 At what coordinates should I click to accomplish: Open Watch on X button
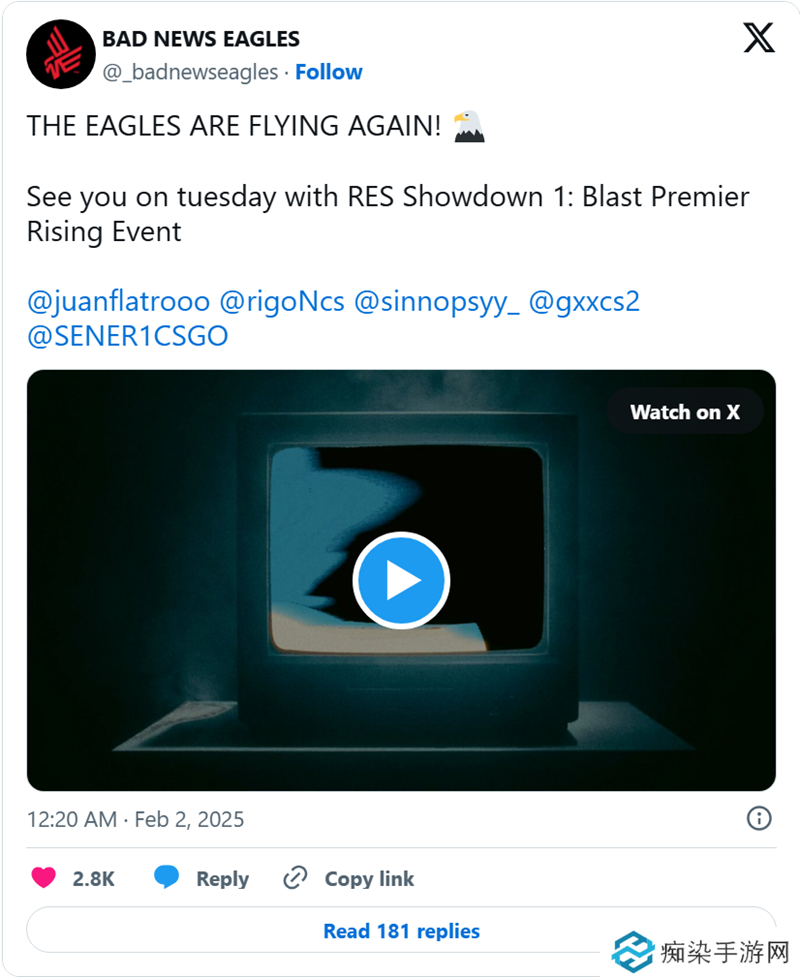point(685,412)
